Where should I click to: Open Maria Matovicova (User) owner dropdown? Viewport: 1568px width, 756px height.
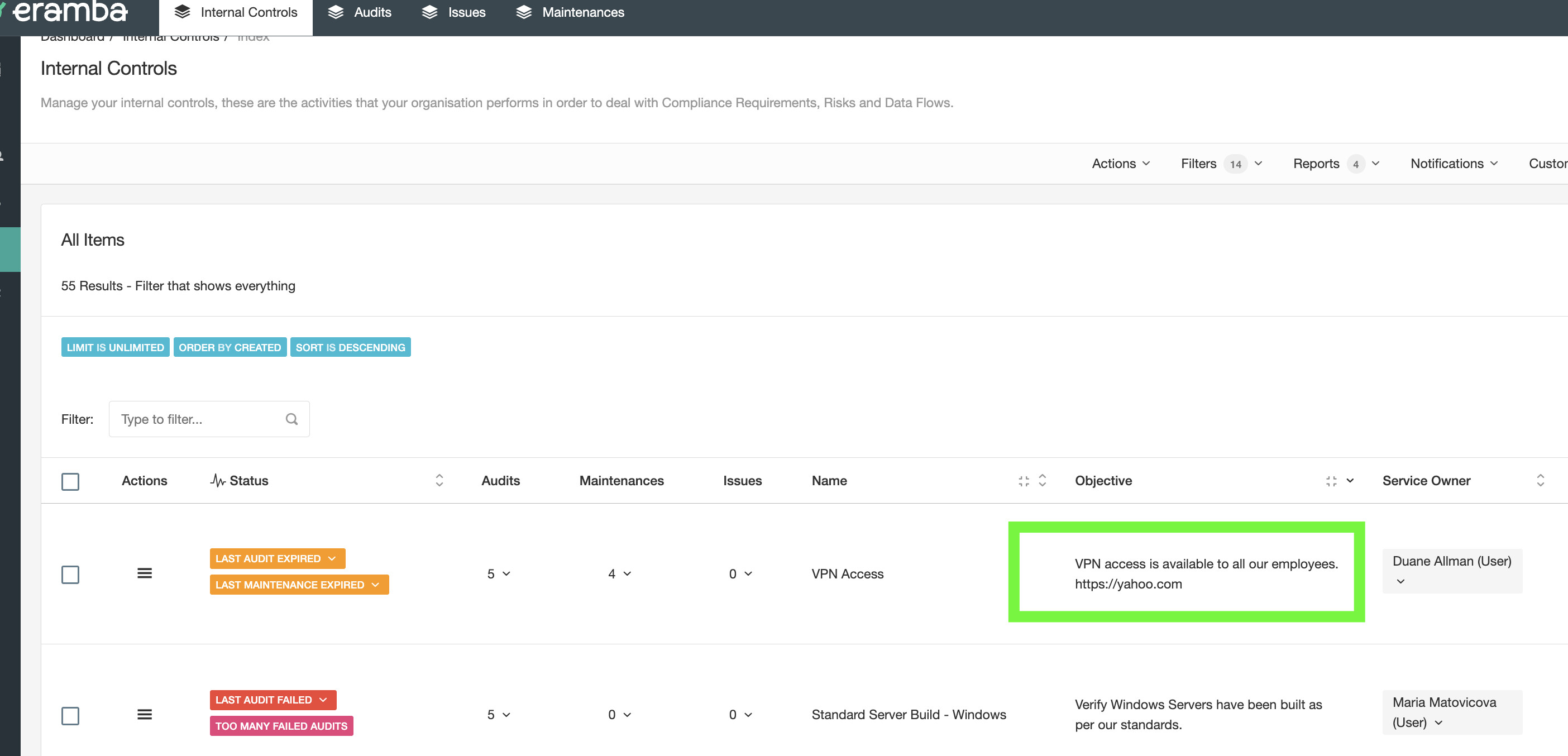pyautogui.click(x=1452, y=712)
